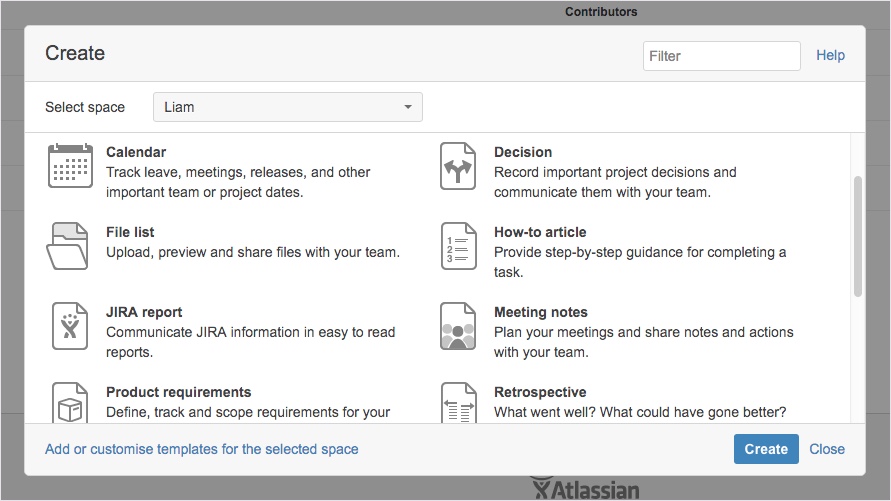
Task: Open the Help link
Action: (830, 55)
